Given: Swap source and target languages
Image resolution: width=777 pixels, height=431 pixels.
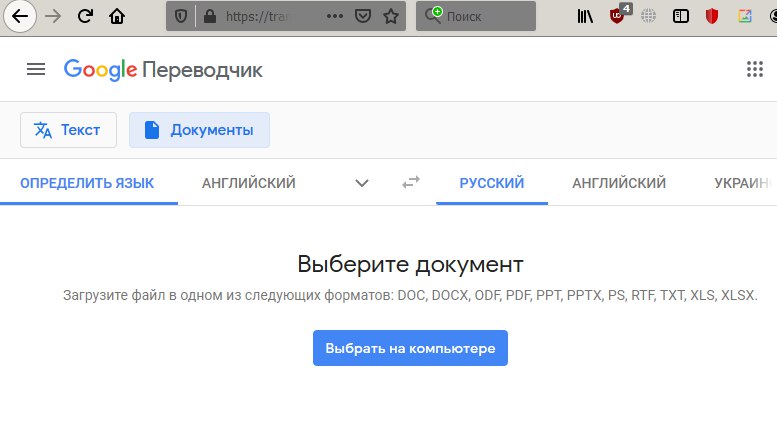Looking at the screenshot, I should pos(411,183).
